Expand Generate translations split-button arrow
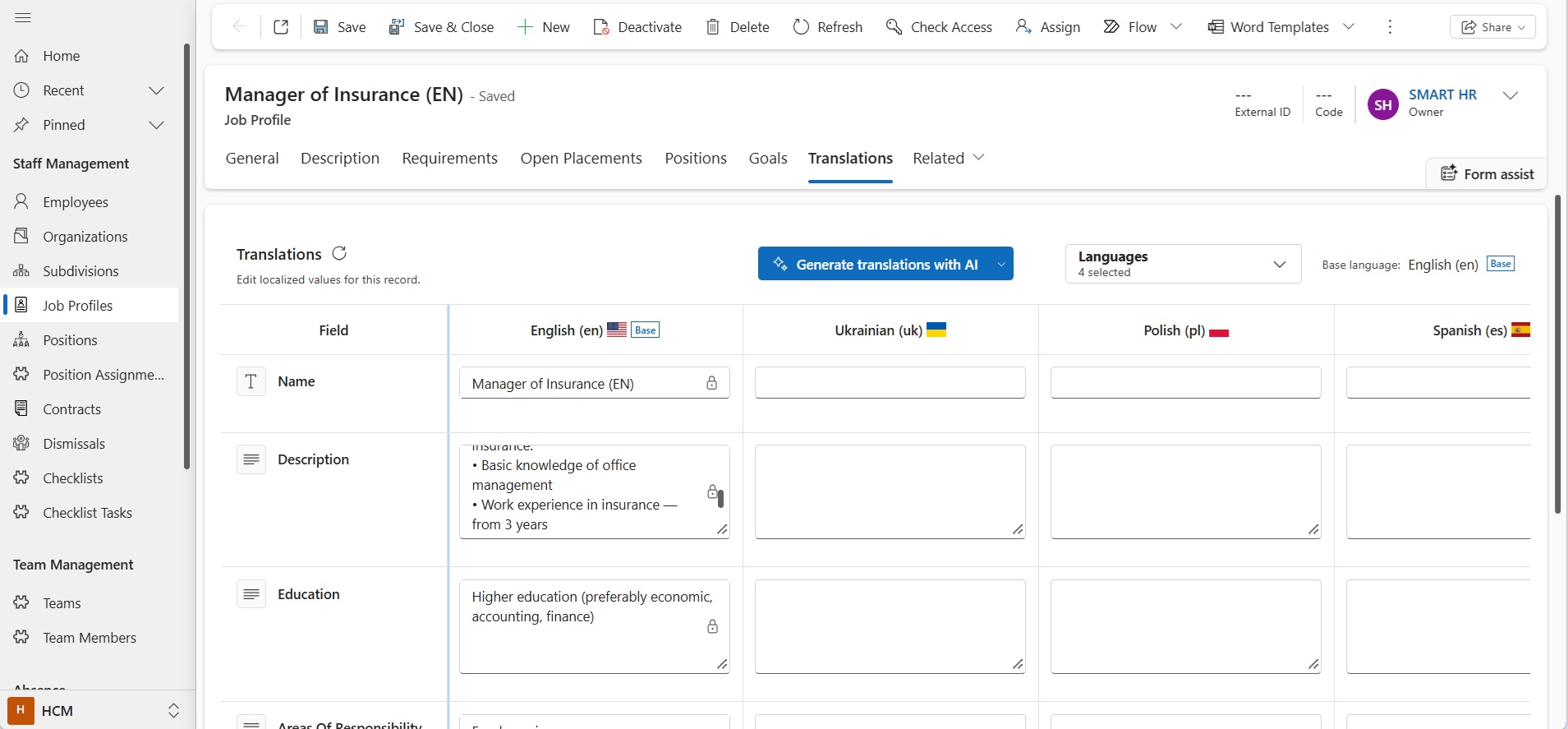 [1000, 264]
